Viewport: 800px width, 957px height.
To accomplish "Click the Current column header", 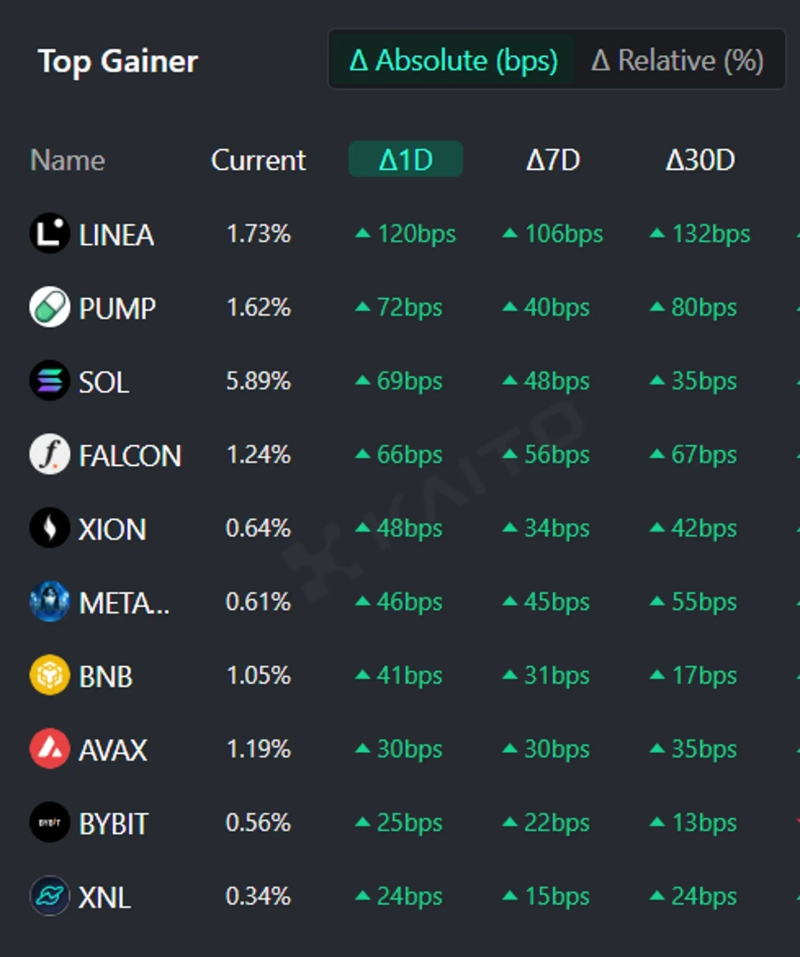I will coord(258,160).
